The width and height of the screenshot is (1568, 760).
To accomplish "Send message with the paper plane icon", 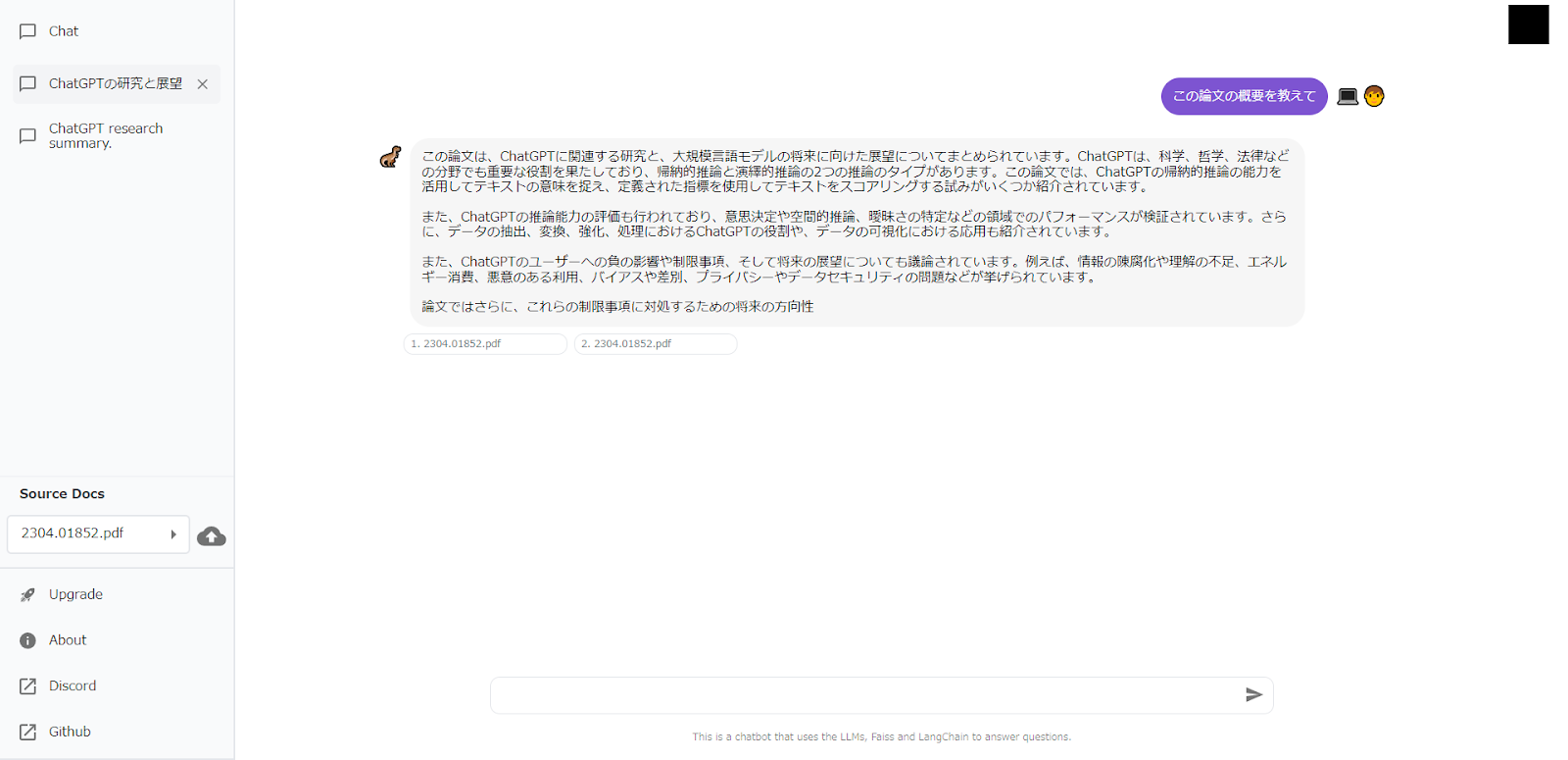I will (x=1253, y=695).
